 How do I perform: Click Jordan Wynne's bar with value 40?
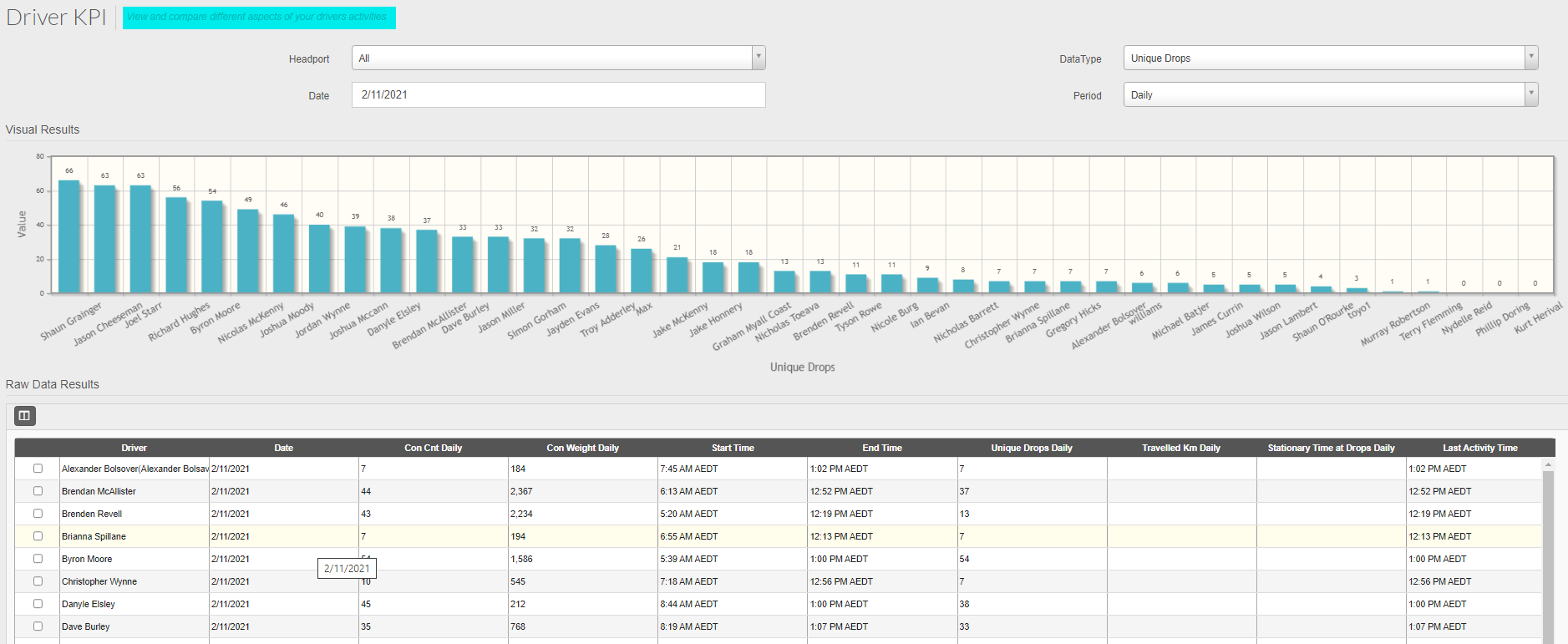click(x=320, y=259)
